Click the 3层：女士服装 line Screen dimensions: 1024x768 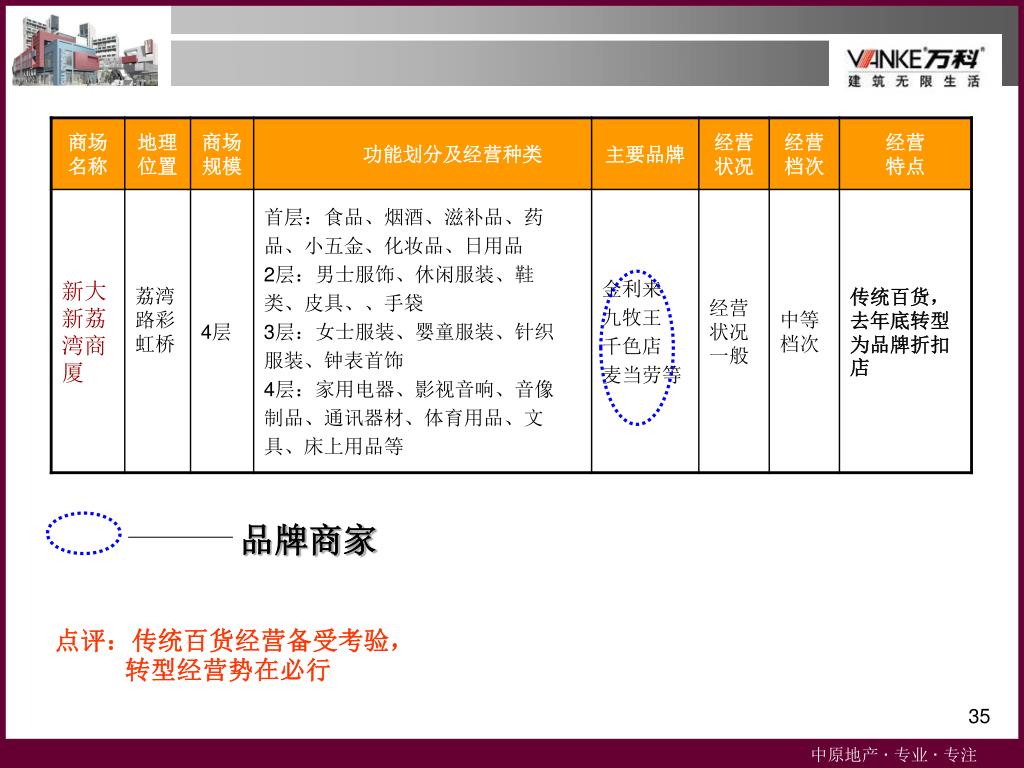[x=409, y=332]
